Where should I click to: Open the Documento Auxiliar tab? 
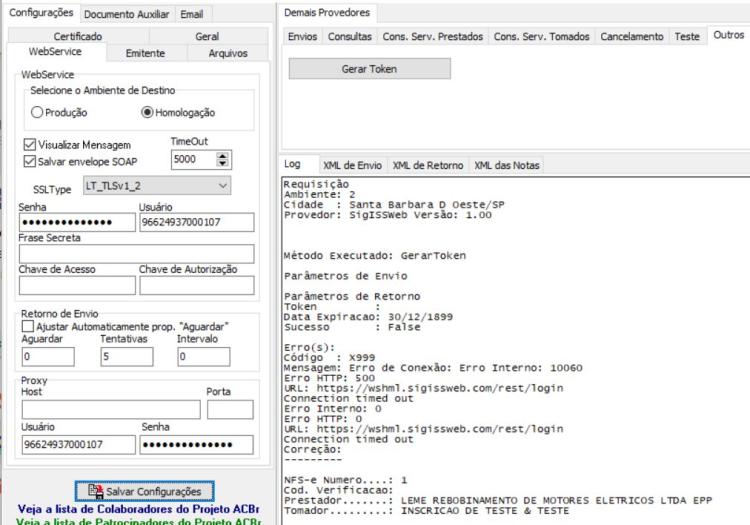(127, 14)
